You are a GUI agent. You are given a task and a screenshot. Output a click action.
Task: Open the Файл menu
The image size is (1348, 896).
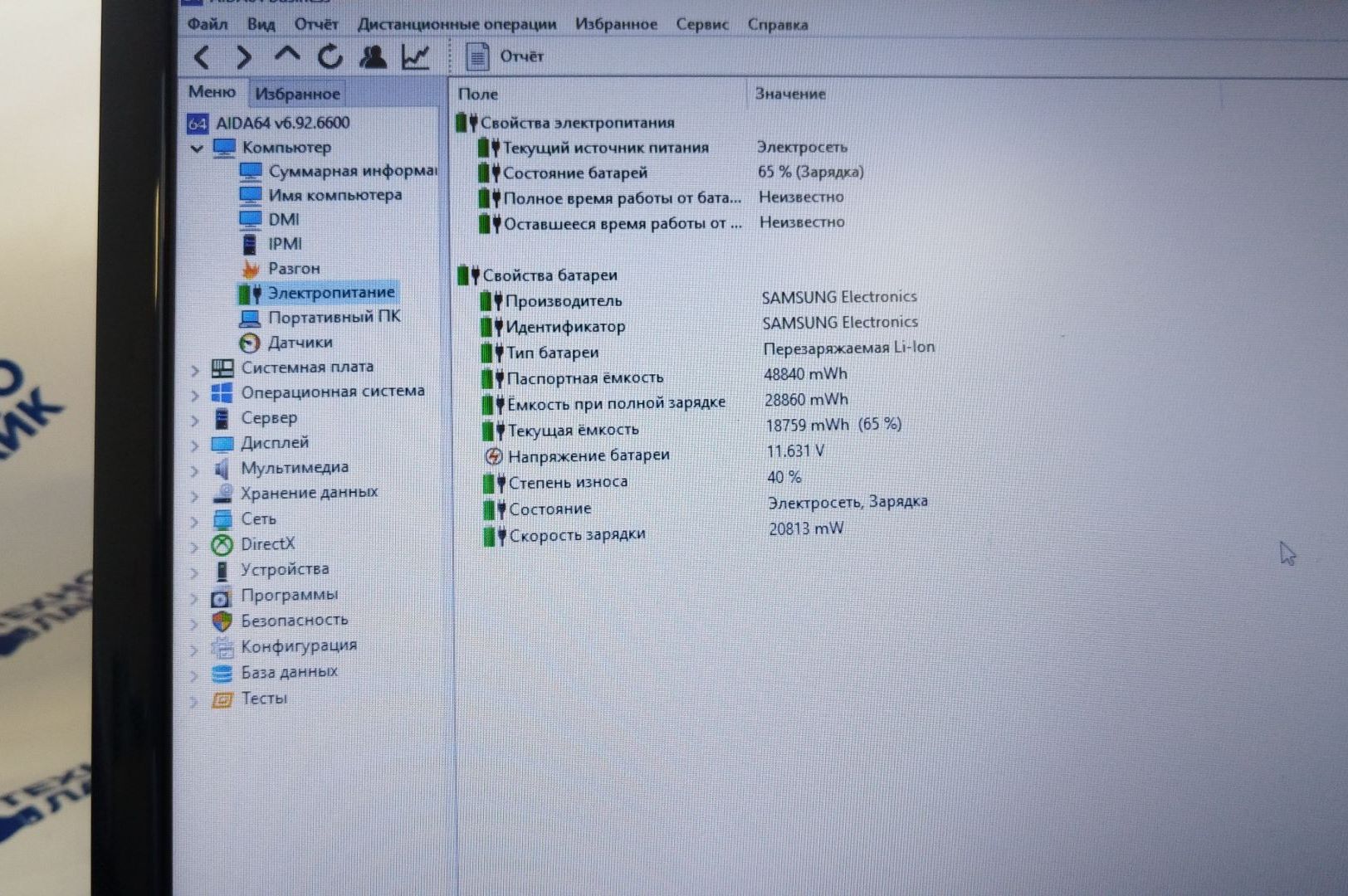pos(207,24)
